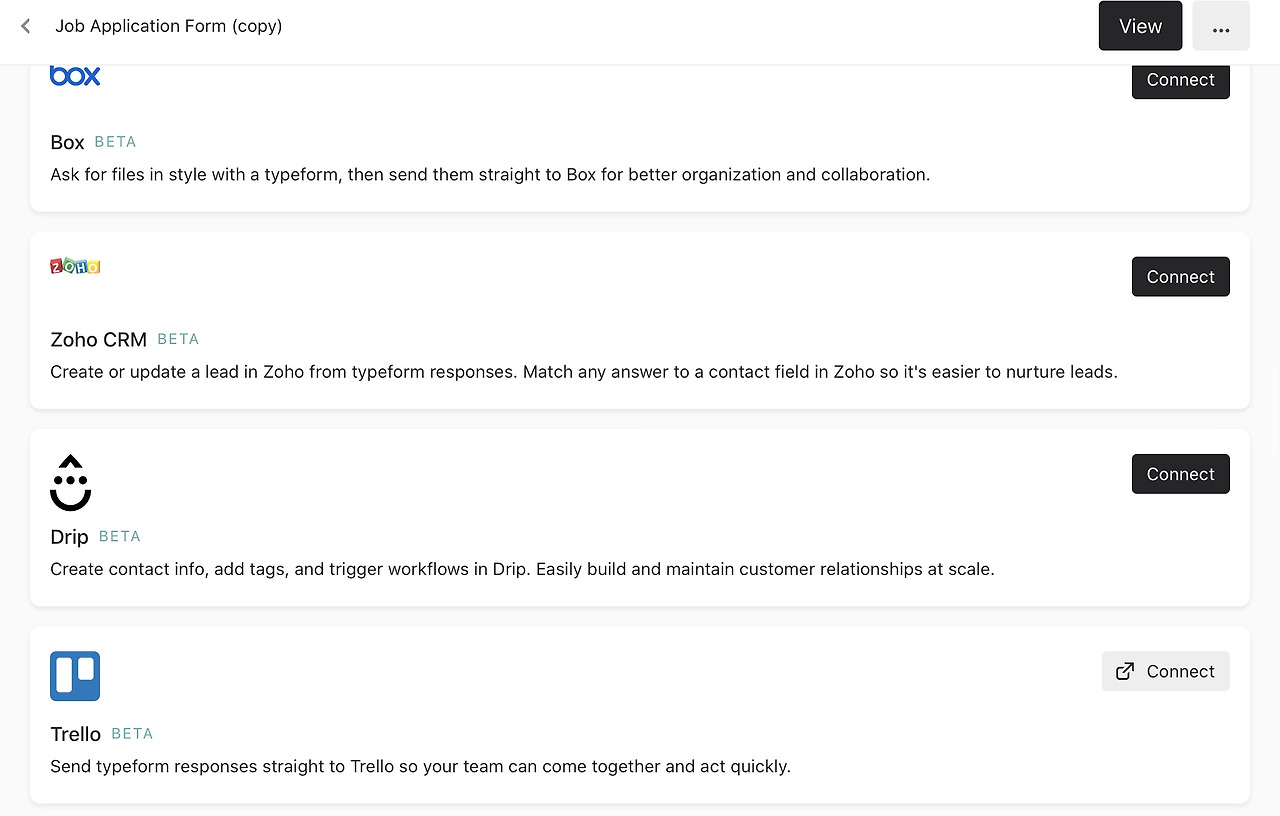Connect the Zoho CRM integration

click(1180, 277)
